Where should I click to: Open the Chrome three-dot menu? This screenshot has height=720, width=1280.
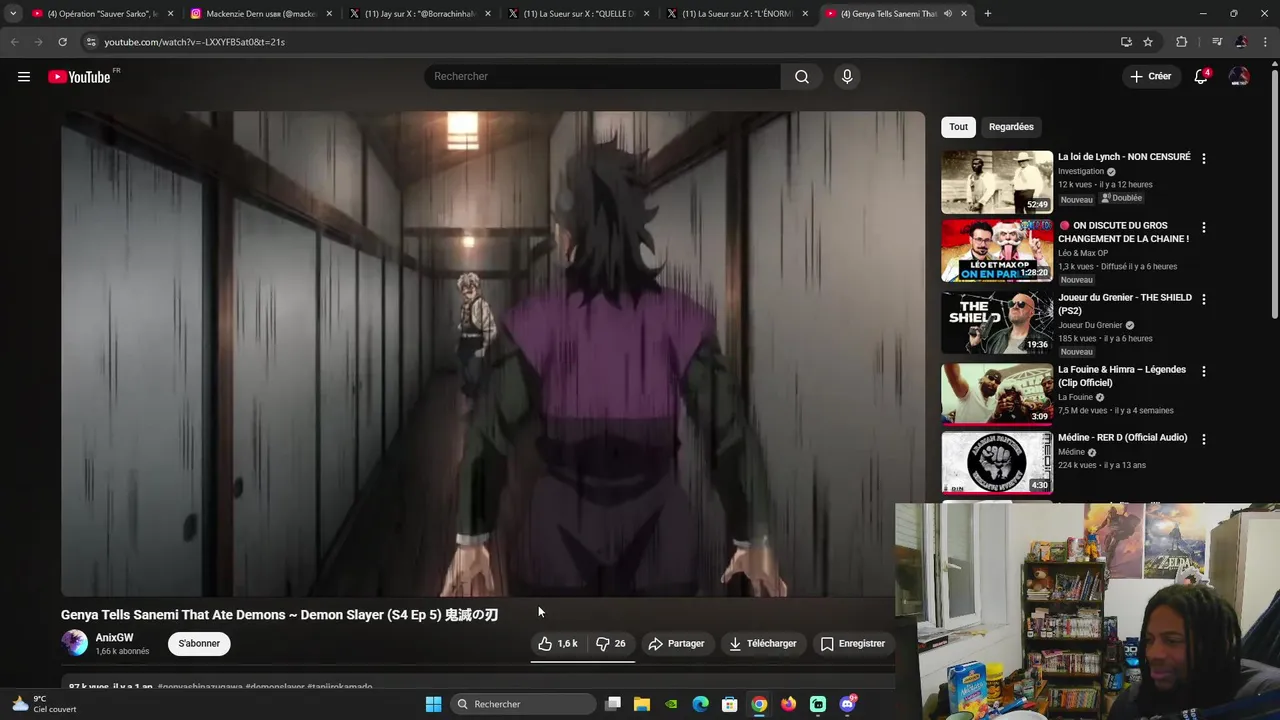(1265, 42)
